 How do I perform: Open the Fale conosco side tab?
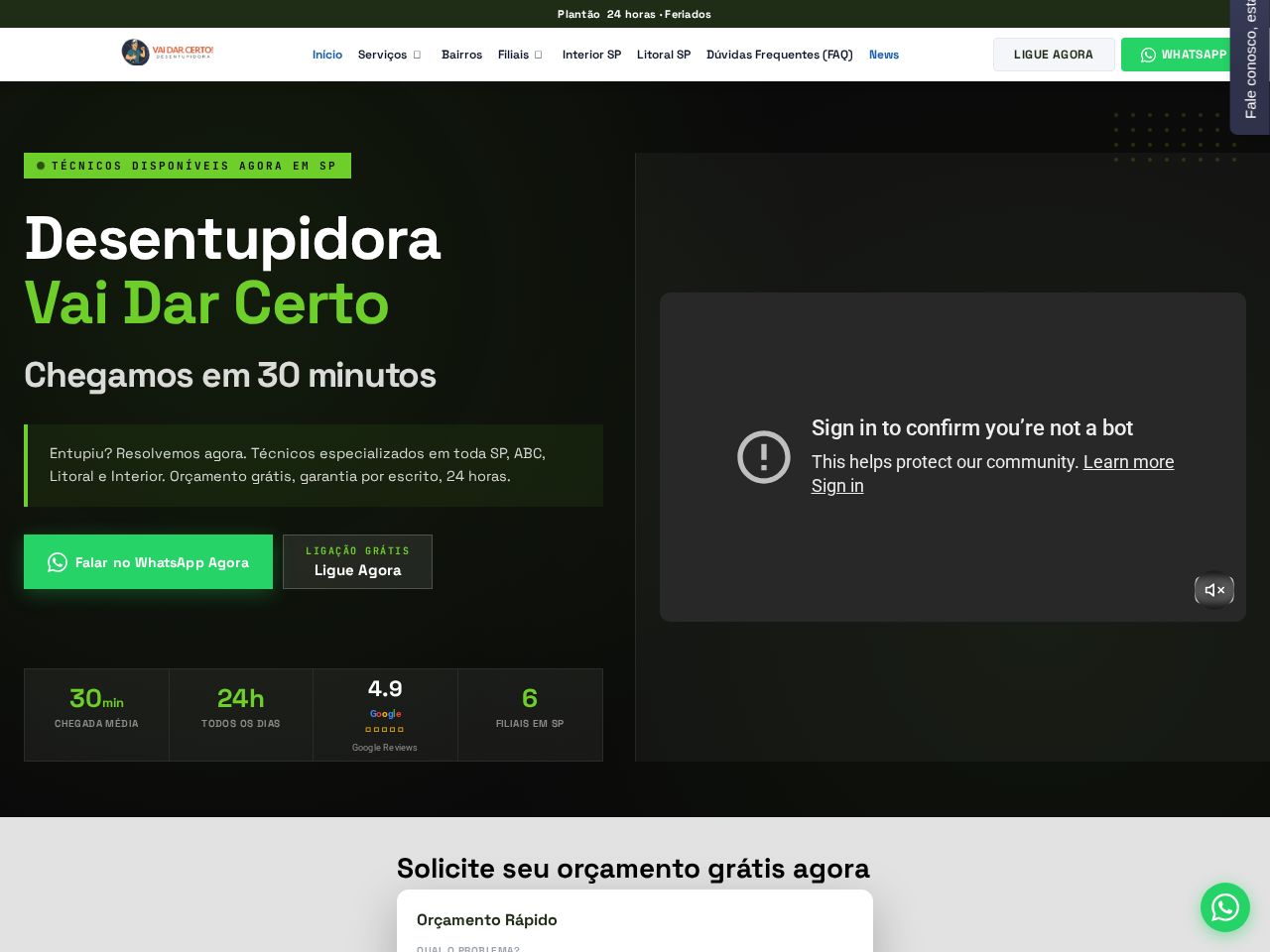[x=1250, y=66]
